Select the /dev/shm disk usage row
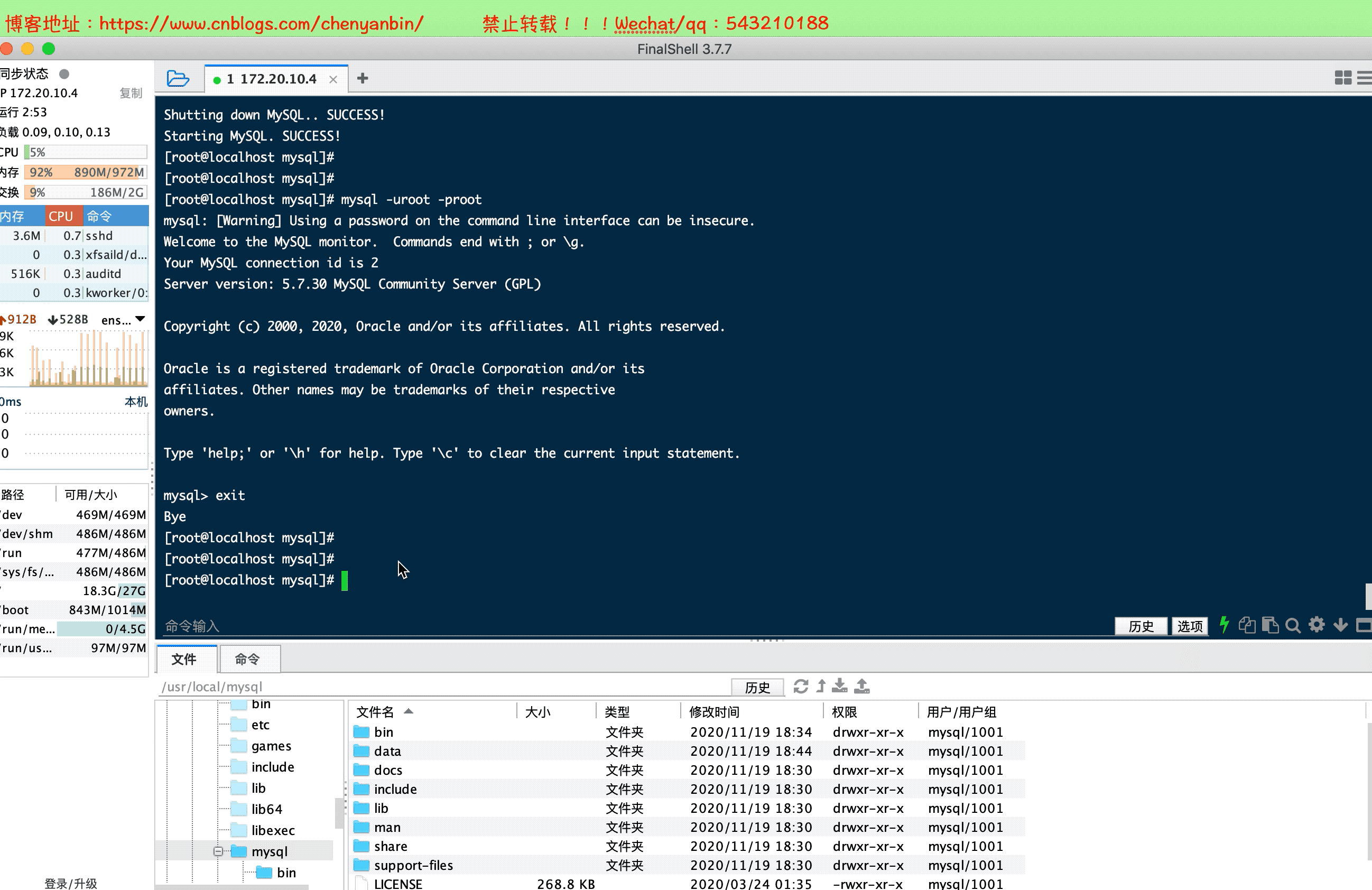Image resolution: width=1372 pixels, height=890 pixels. (74, 533)
